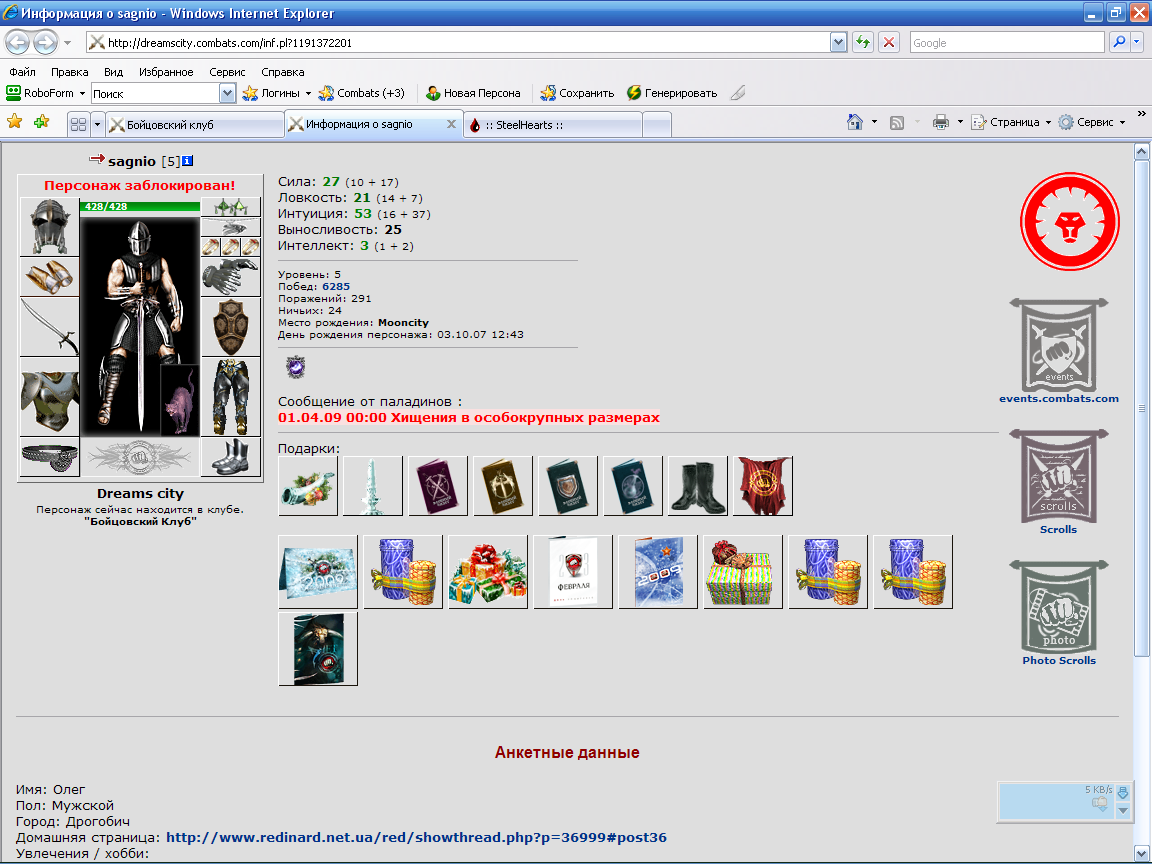This screenshot has height=864, width=1152.
Task: Click the black boots gift icon
Action: 697,486
